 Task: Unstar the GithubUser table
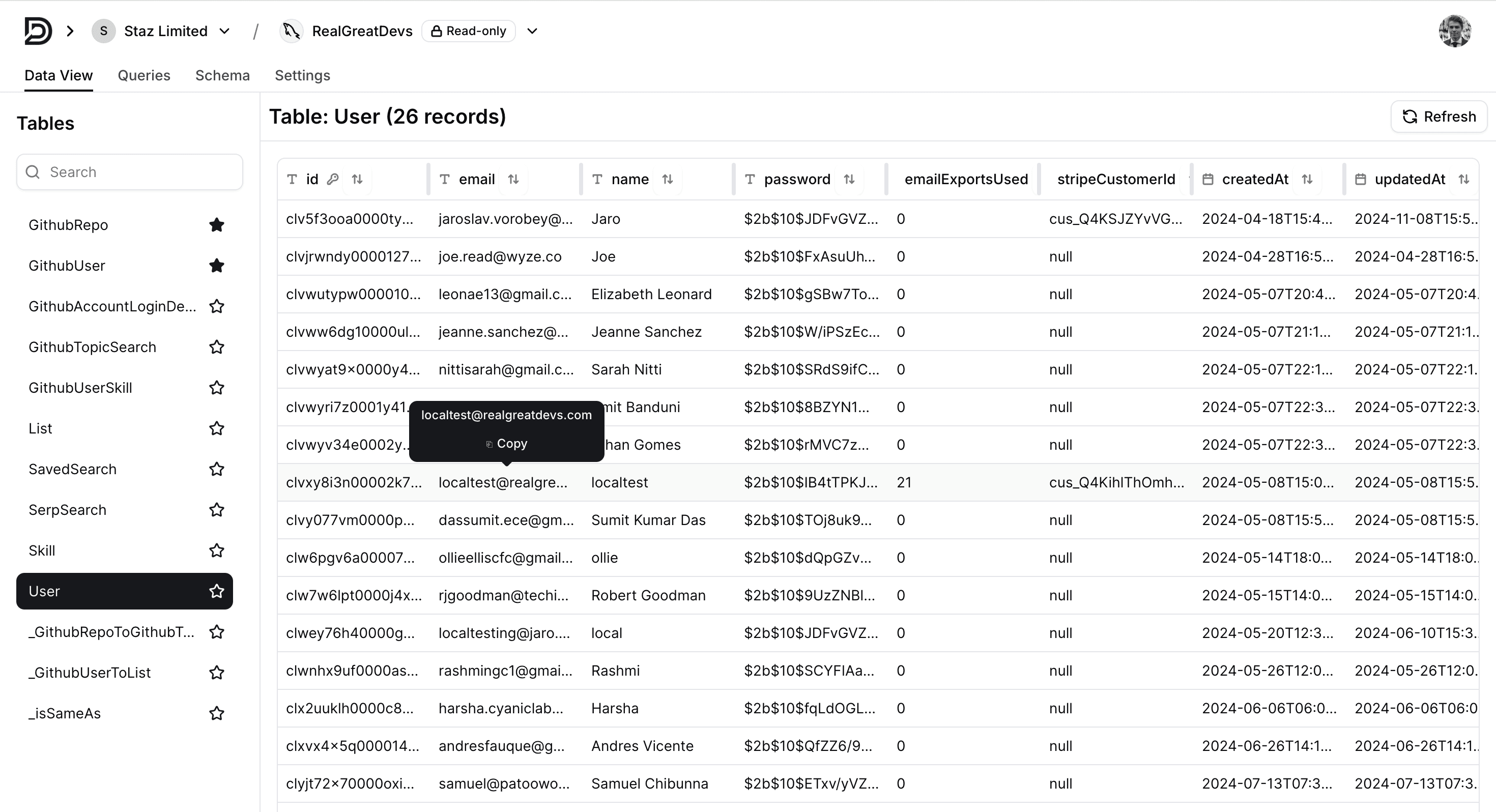217,266
